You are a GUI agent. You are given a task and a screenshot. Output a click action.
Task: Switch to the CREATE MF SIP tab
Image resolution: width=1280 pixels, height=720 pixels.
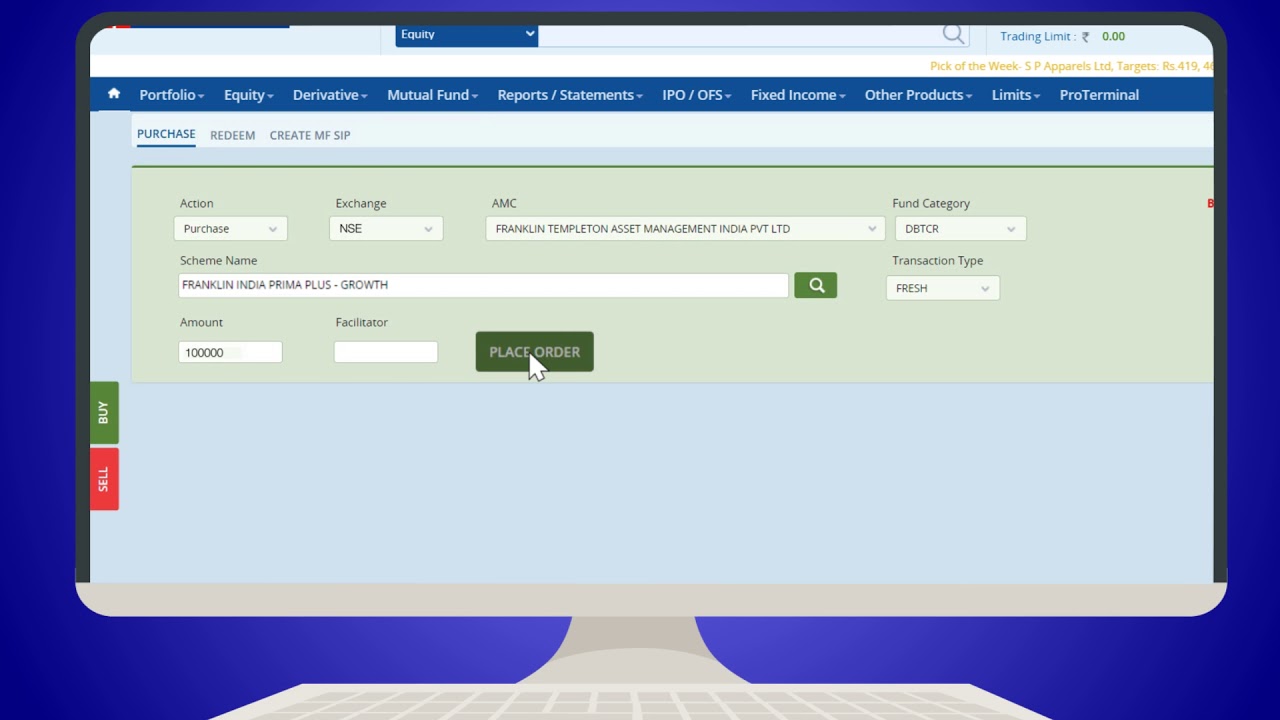pyautogui.click(x=310, y=135)
